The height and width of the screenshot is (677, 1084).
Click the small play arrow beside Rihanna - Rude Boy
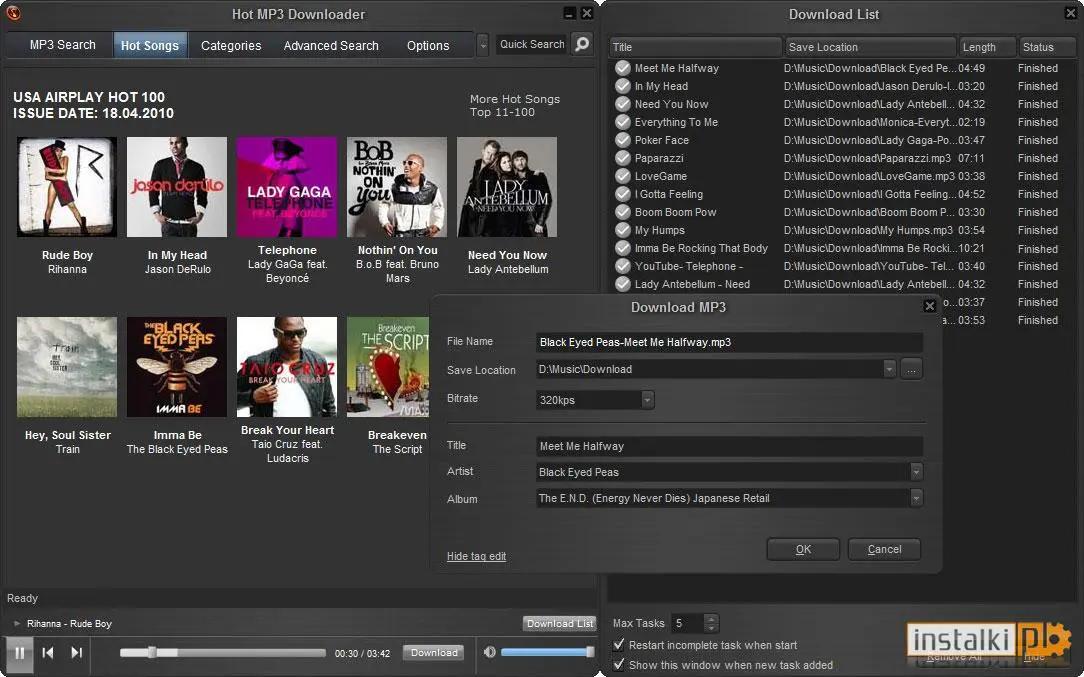(17, 623)
